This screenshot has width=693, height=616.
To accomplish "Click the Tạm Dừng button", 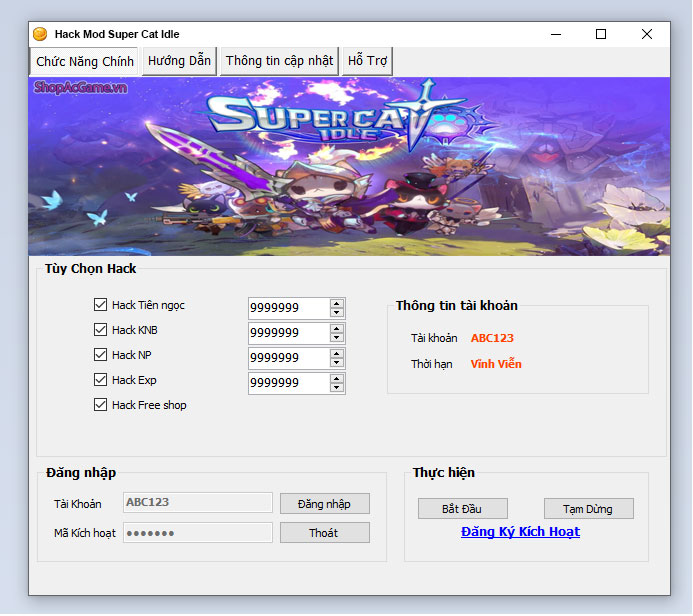I will point(589,509).
